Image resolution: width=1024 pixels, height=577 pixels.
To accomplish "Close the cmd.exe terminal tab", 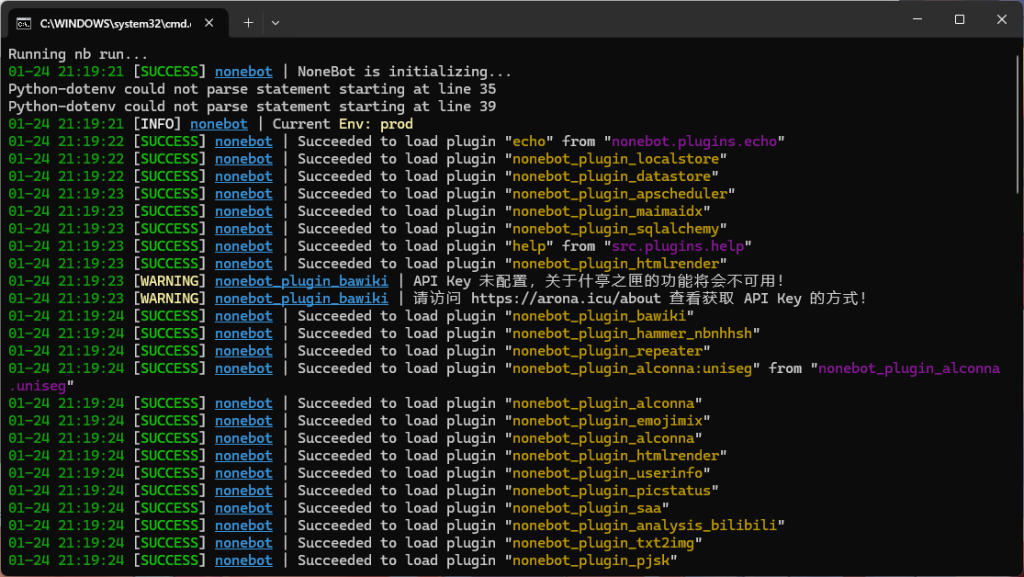I will [209, 23].
